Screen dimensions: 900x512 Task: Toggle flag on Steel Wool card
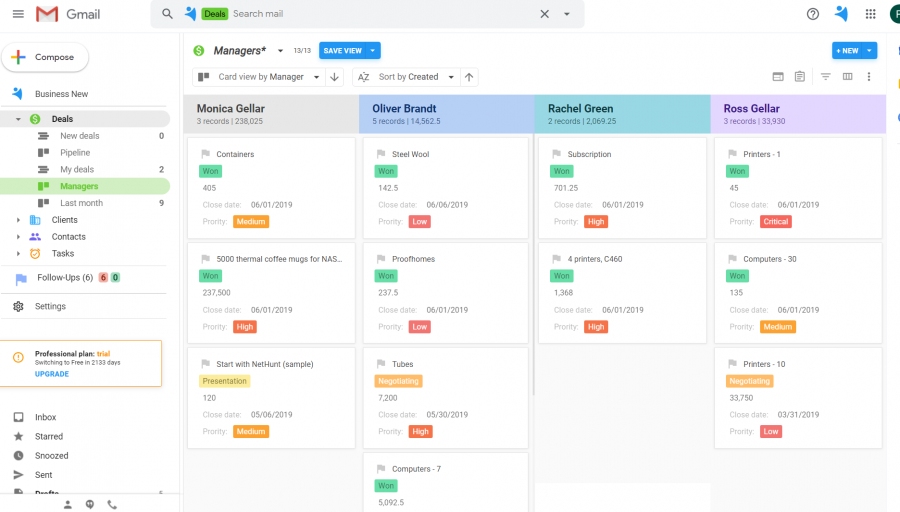pos(381,154)
